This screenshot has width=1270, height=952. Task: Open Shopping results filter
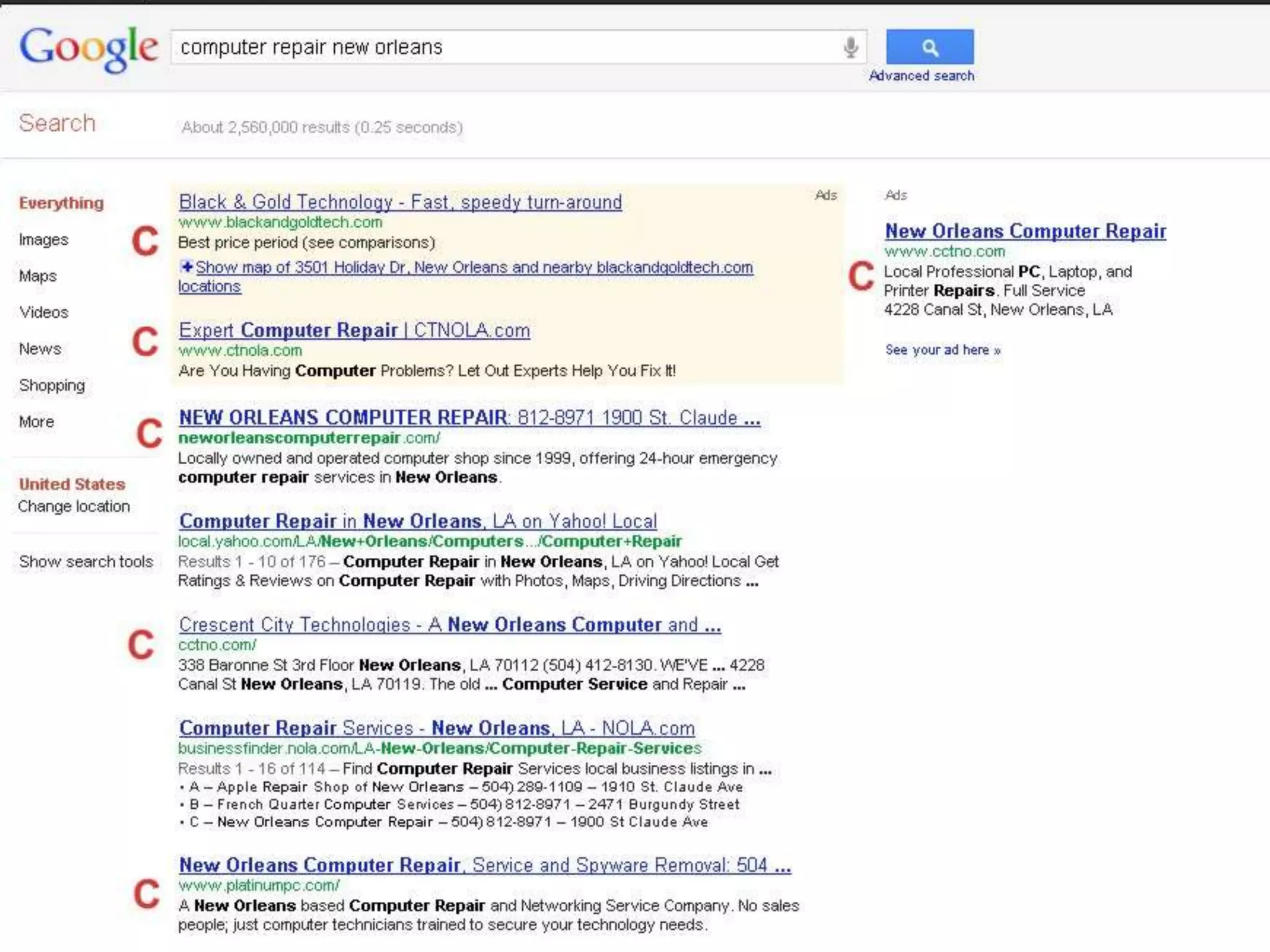click(x=51, y=386)
